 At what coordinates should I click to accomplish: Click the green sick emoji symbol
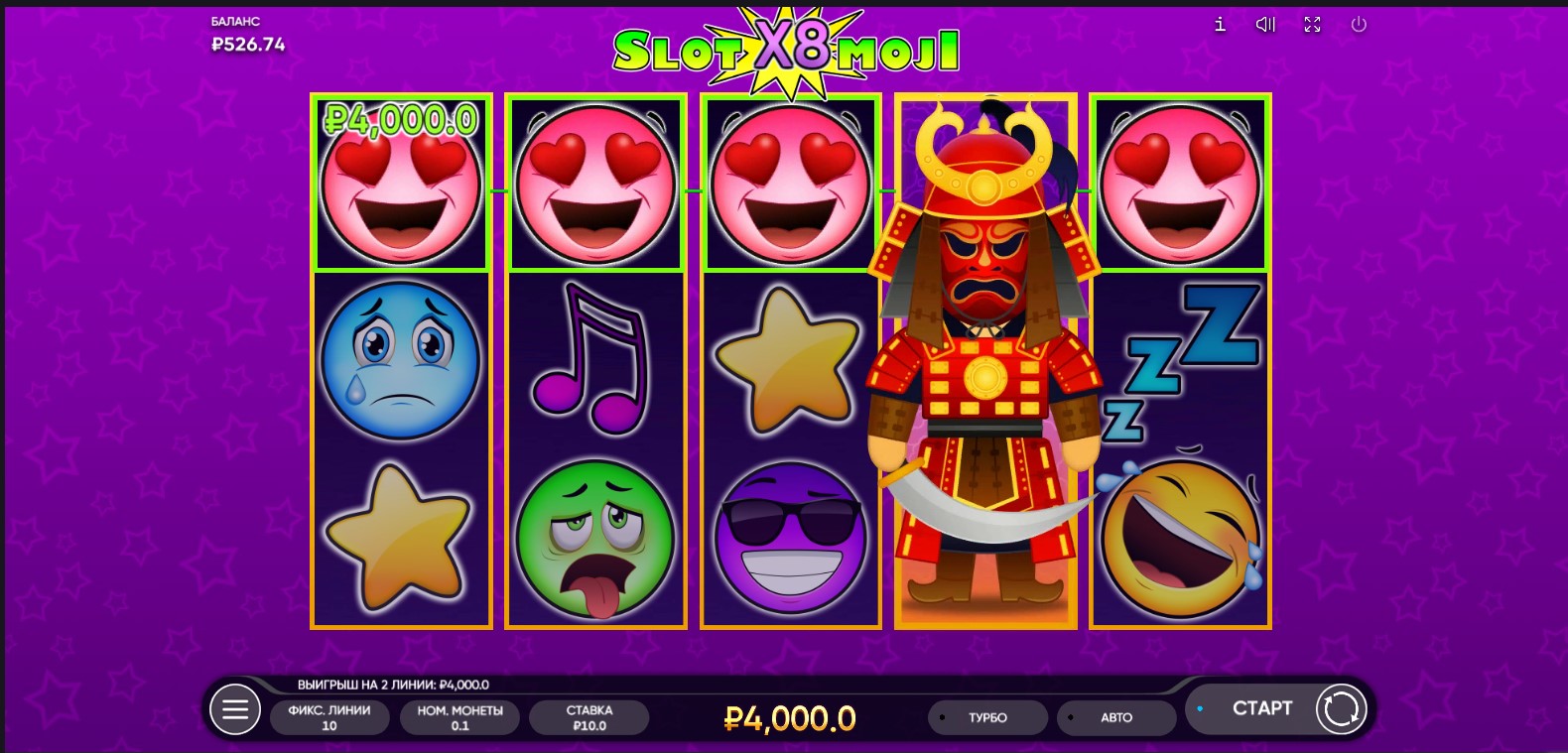(x=595, y=540)
